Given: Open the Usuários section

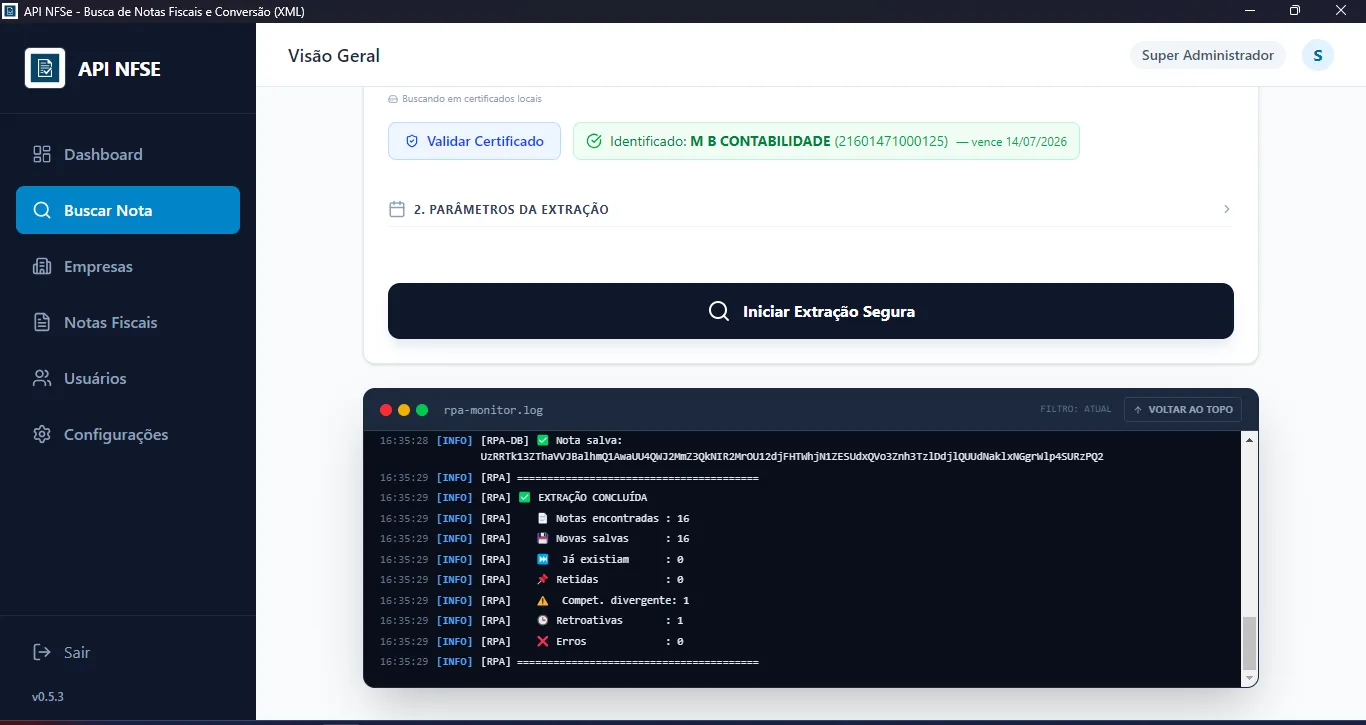Looking at the screenshot, I should coord(128,378).
